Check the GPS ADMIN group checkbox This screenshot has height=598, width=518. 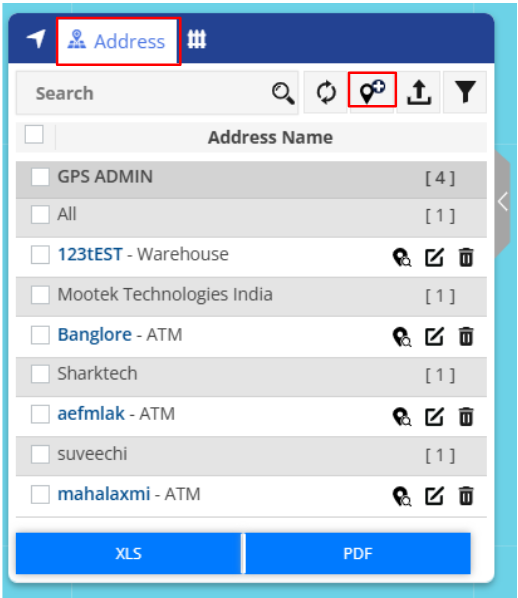click(40, 177)
